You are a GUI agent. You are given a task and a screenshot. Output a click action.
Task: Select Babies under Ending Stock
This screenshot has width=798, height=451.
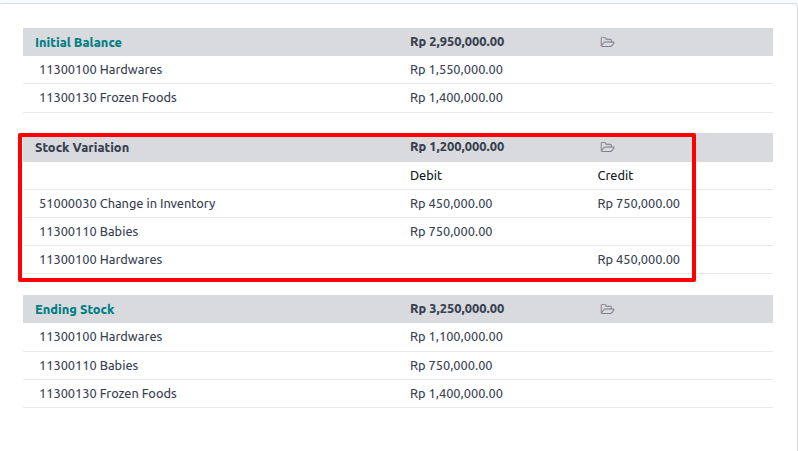point(89,365)
